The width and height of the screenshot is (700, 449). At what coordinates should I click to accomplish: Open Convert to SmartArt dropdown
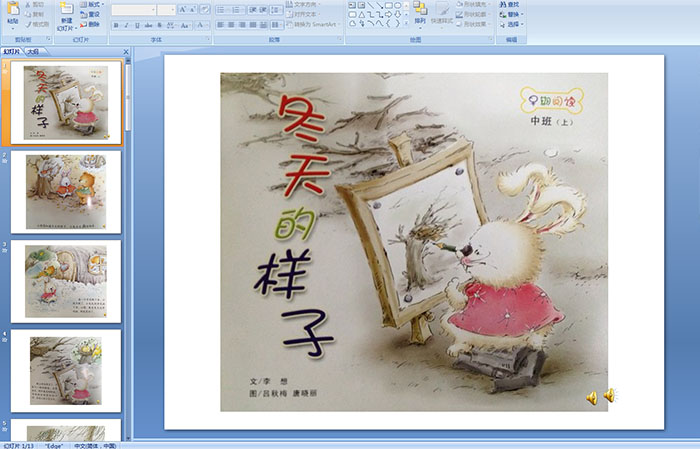click(x=313, y=24)
